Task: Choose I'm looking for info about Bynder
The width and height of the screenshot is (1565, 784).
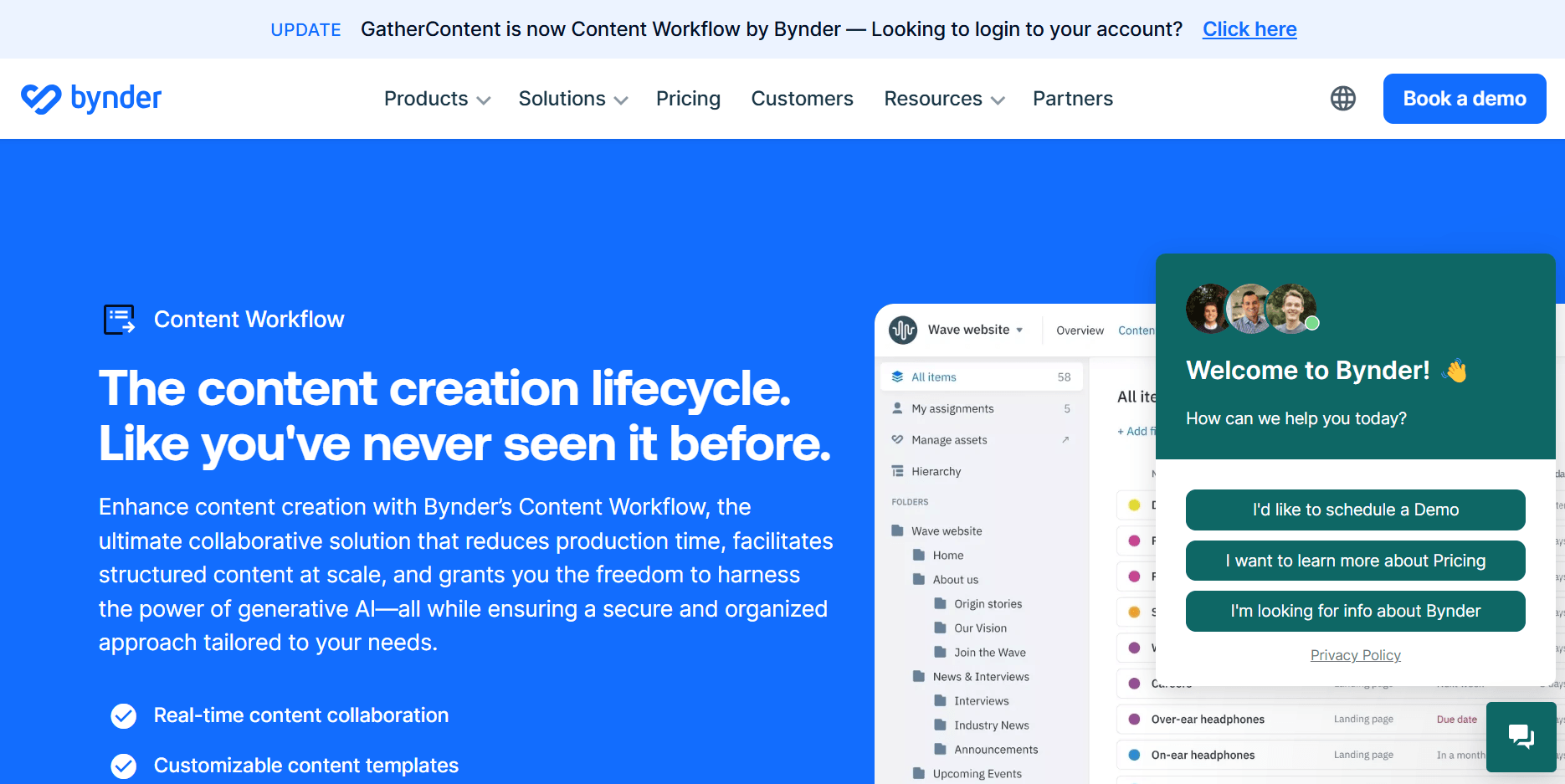Action: click(1356, 611)
